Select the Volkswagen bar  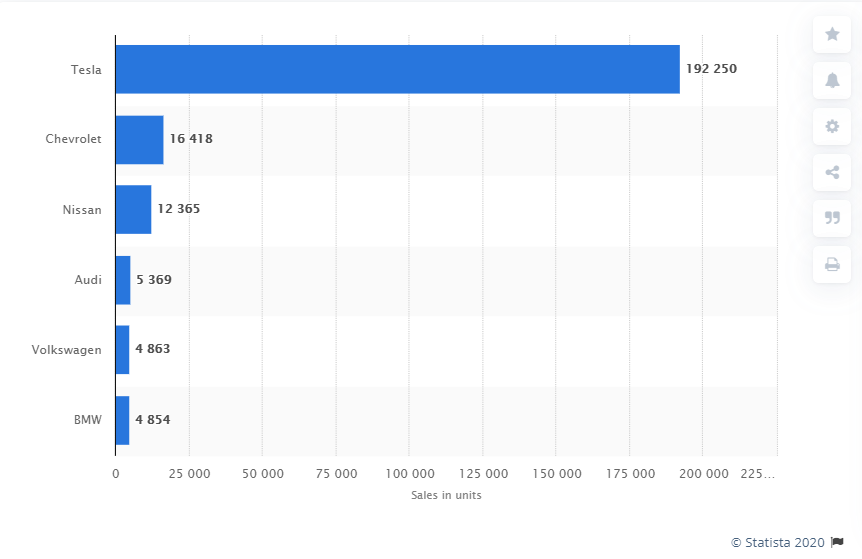pos(123,350)
